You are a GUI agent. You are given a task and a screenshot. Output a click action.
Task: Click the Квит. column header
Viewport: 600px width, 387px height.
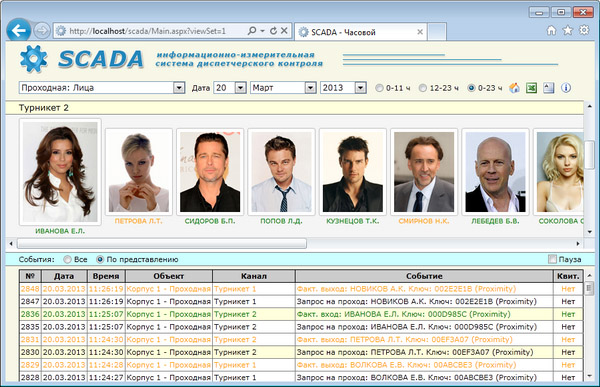568,276
